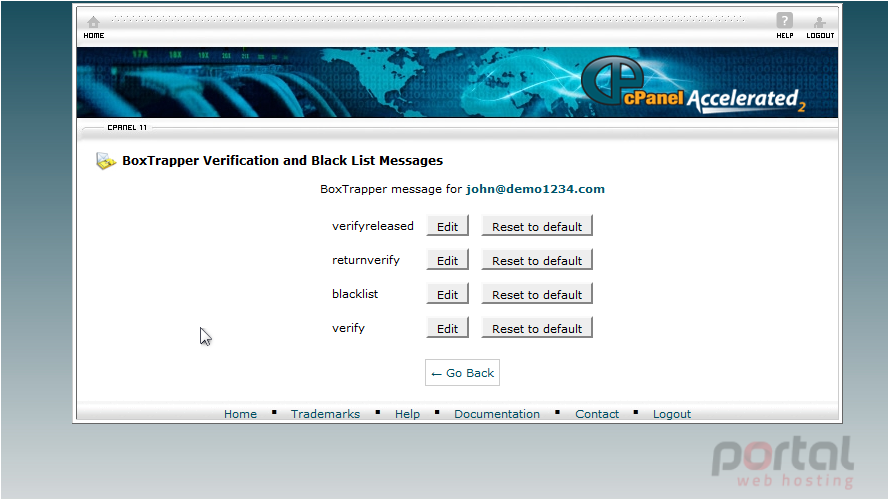Screen dimensions: 889x500
Task: Open the Trademarks footer link
Action: point(325,414)
